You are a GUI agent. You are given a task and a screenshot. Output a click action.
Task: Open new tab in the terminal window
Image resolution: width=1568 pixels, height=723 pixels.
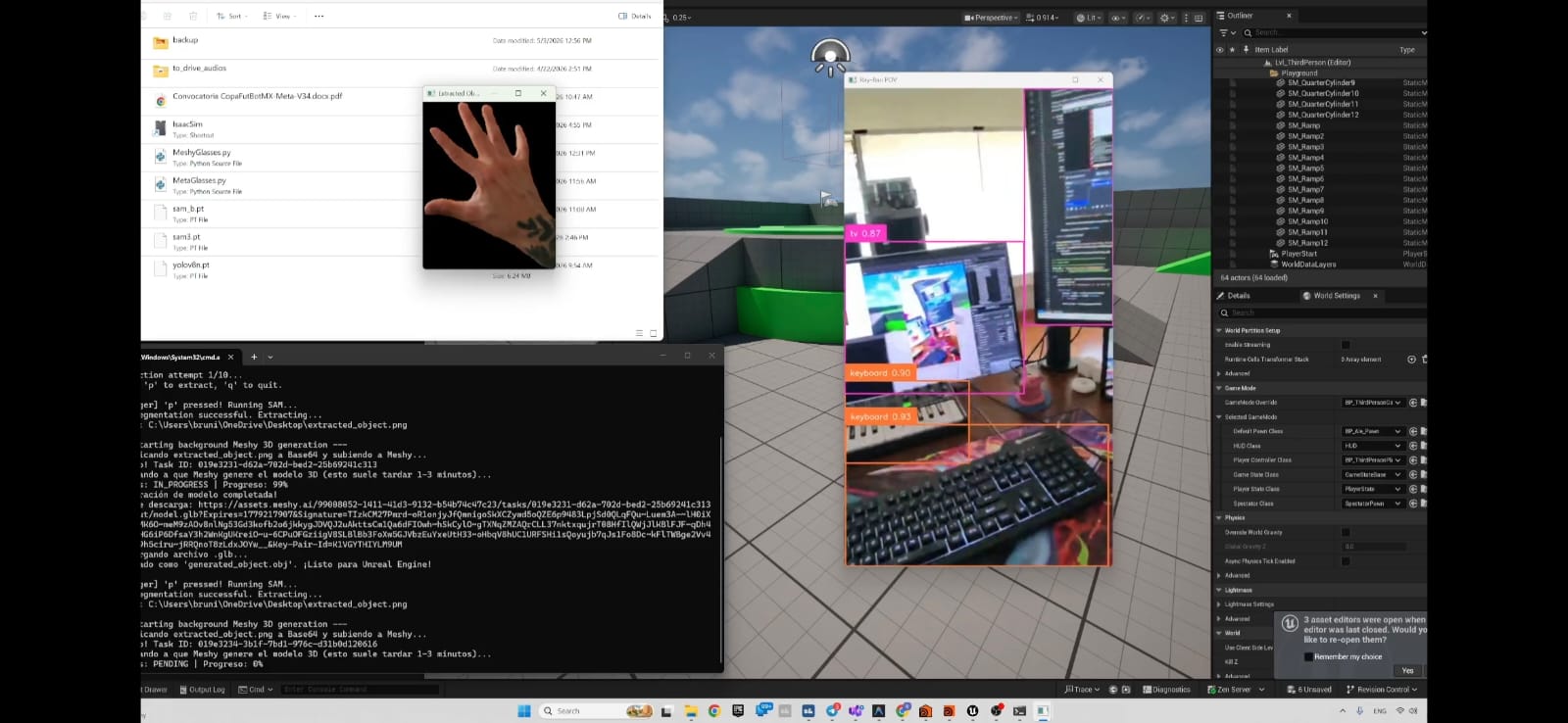click(x=254, y=357)
